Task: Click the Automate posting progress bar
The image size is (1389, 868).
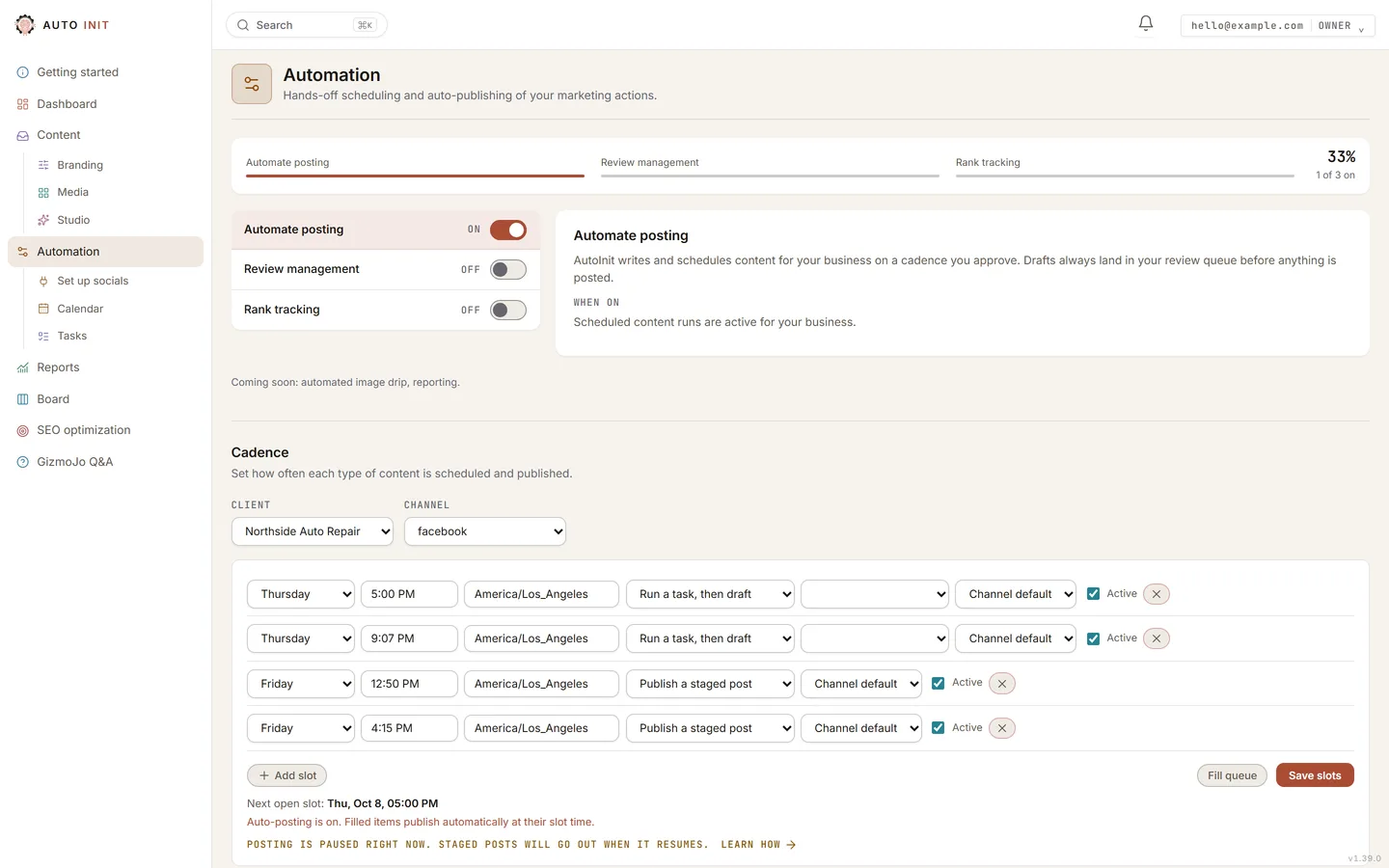Action: (415, 176)
